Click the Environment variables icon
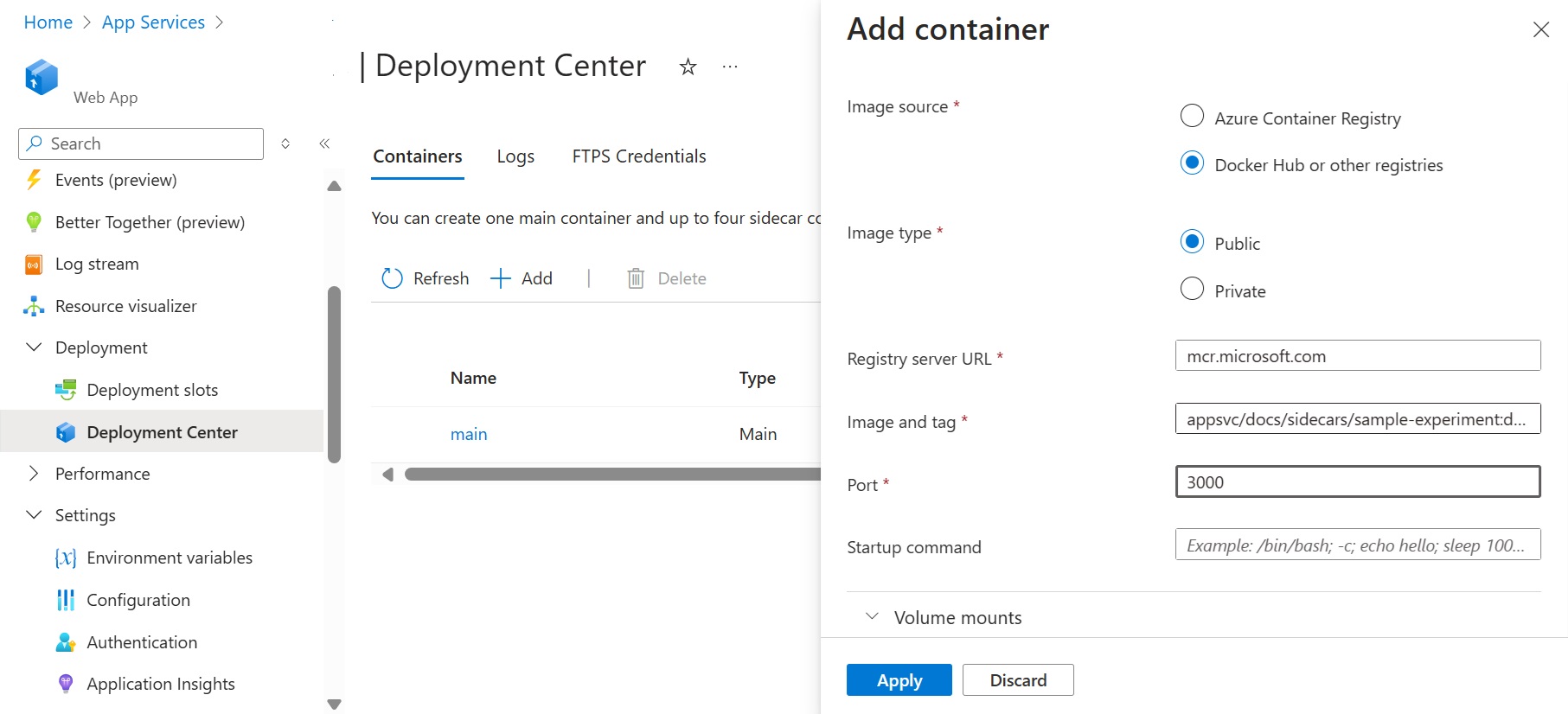 tap(66, 558)
